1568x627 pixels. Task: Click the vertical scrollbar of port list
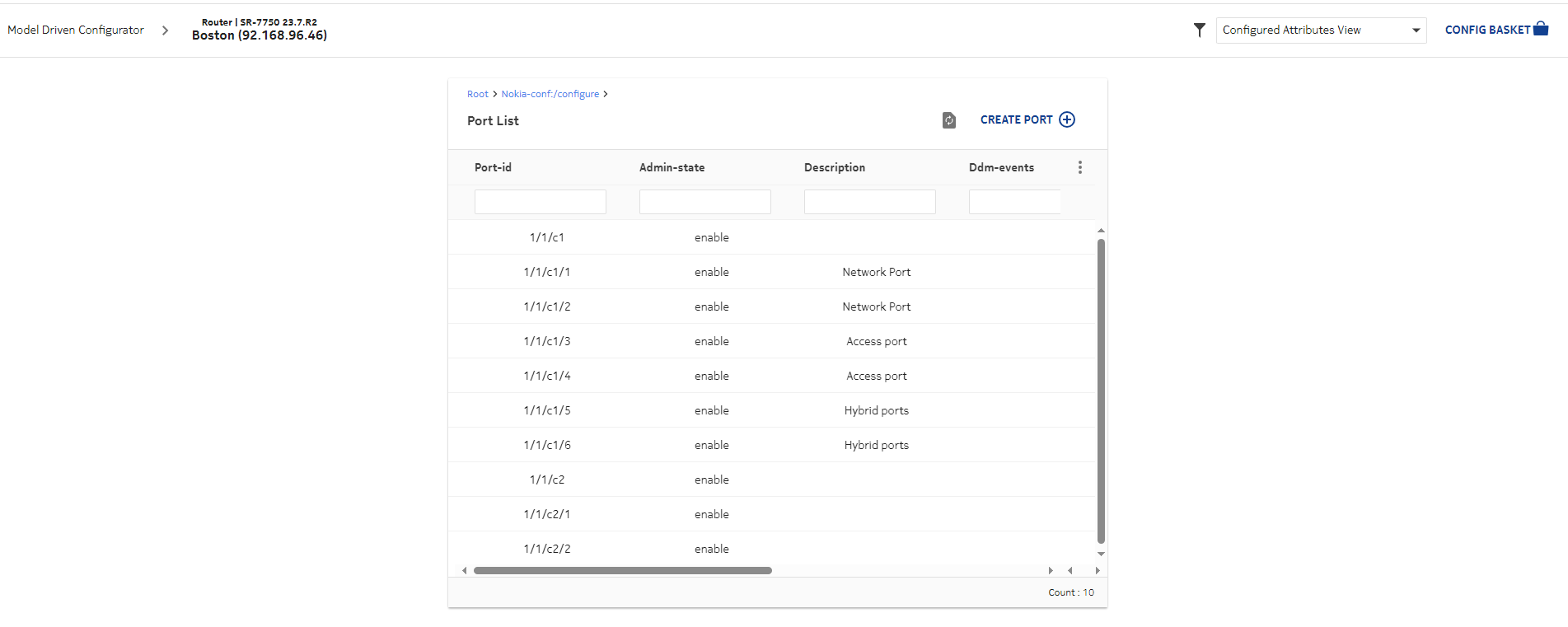click(1101, 391)
